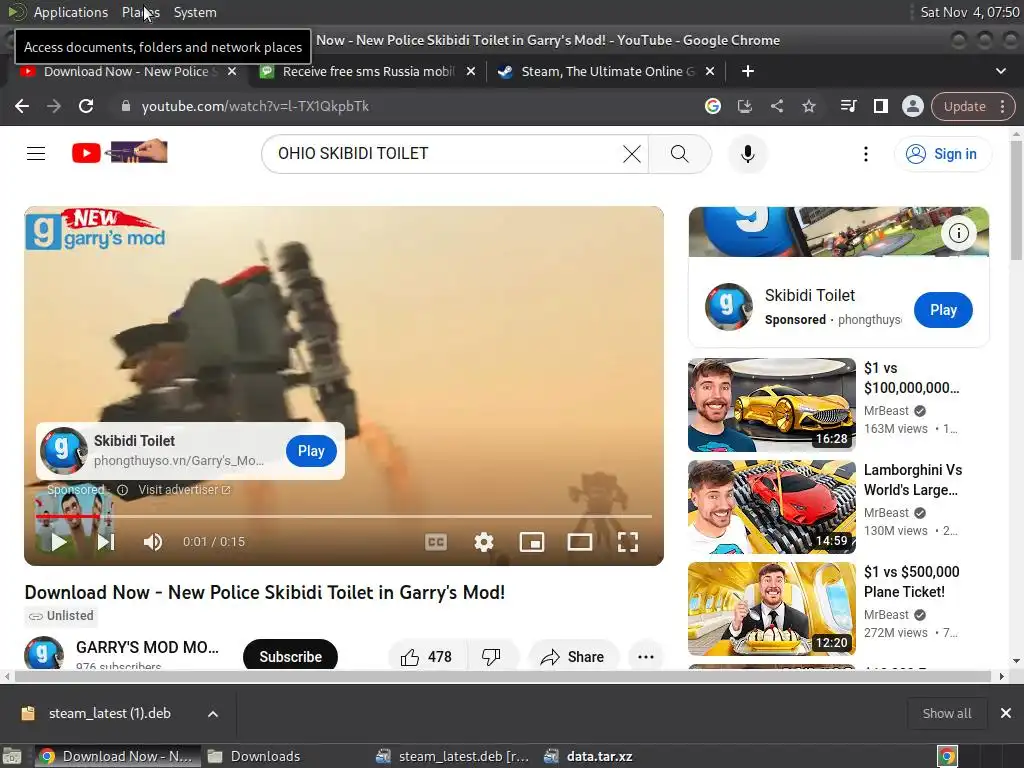This screenshot has width=1024, height=768.
Task: Open media controls in Chrome toolbar
Action: 848,106
